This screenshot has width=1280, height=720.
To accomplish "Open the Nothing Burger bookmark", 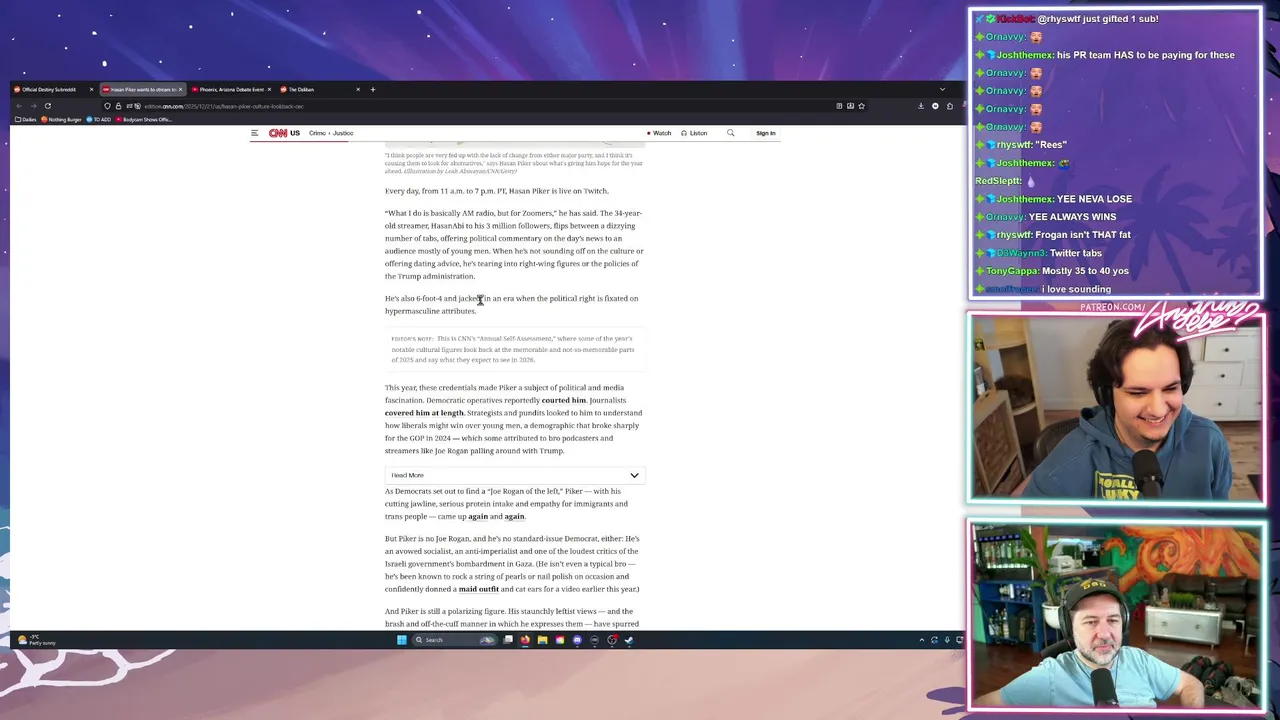I will click(x=61, y=120).
